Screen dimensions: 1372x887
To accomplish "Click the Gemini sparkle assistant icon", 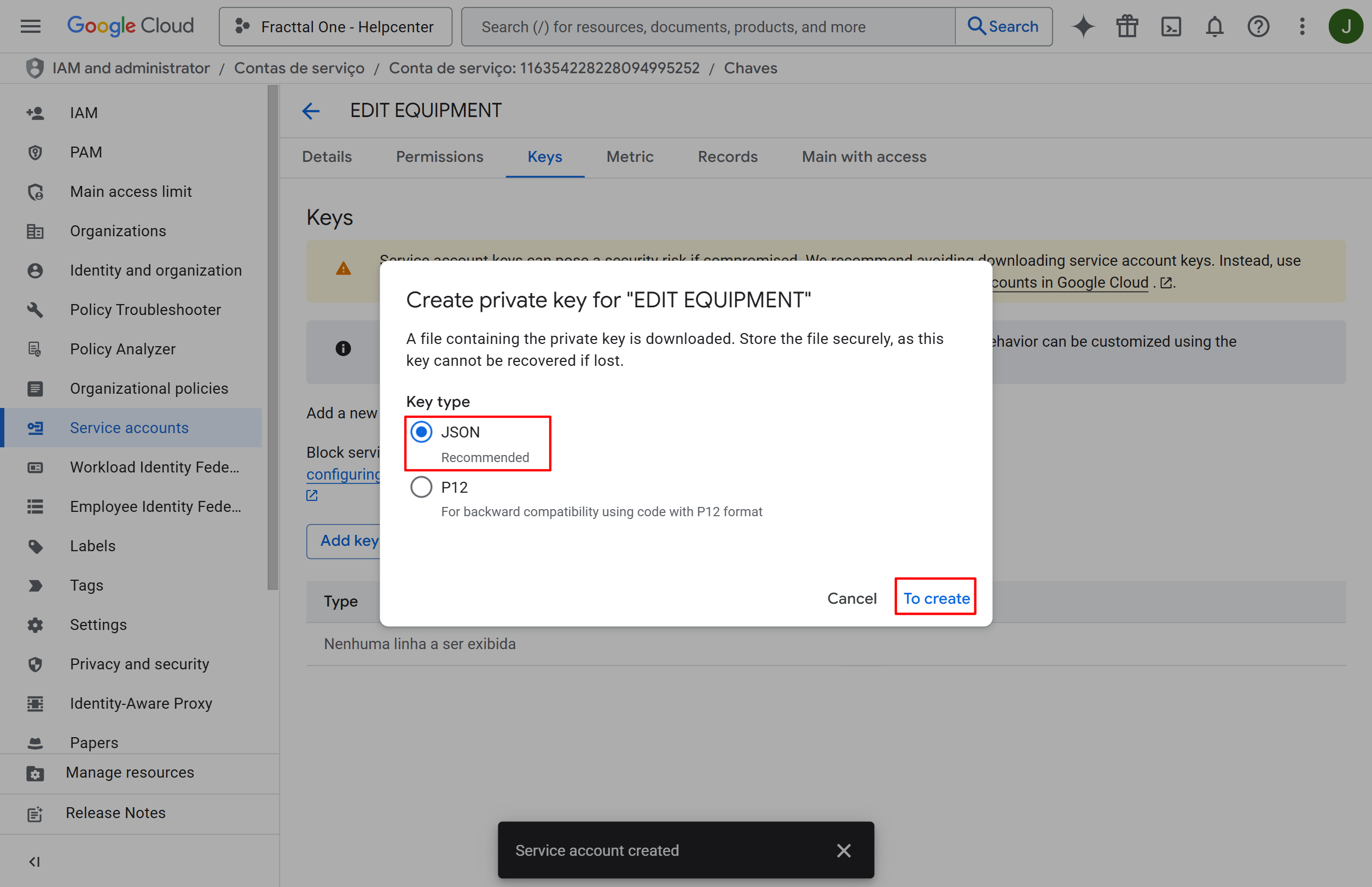I will [x=1083, y=26].
